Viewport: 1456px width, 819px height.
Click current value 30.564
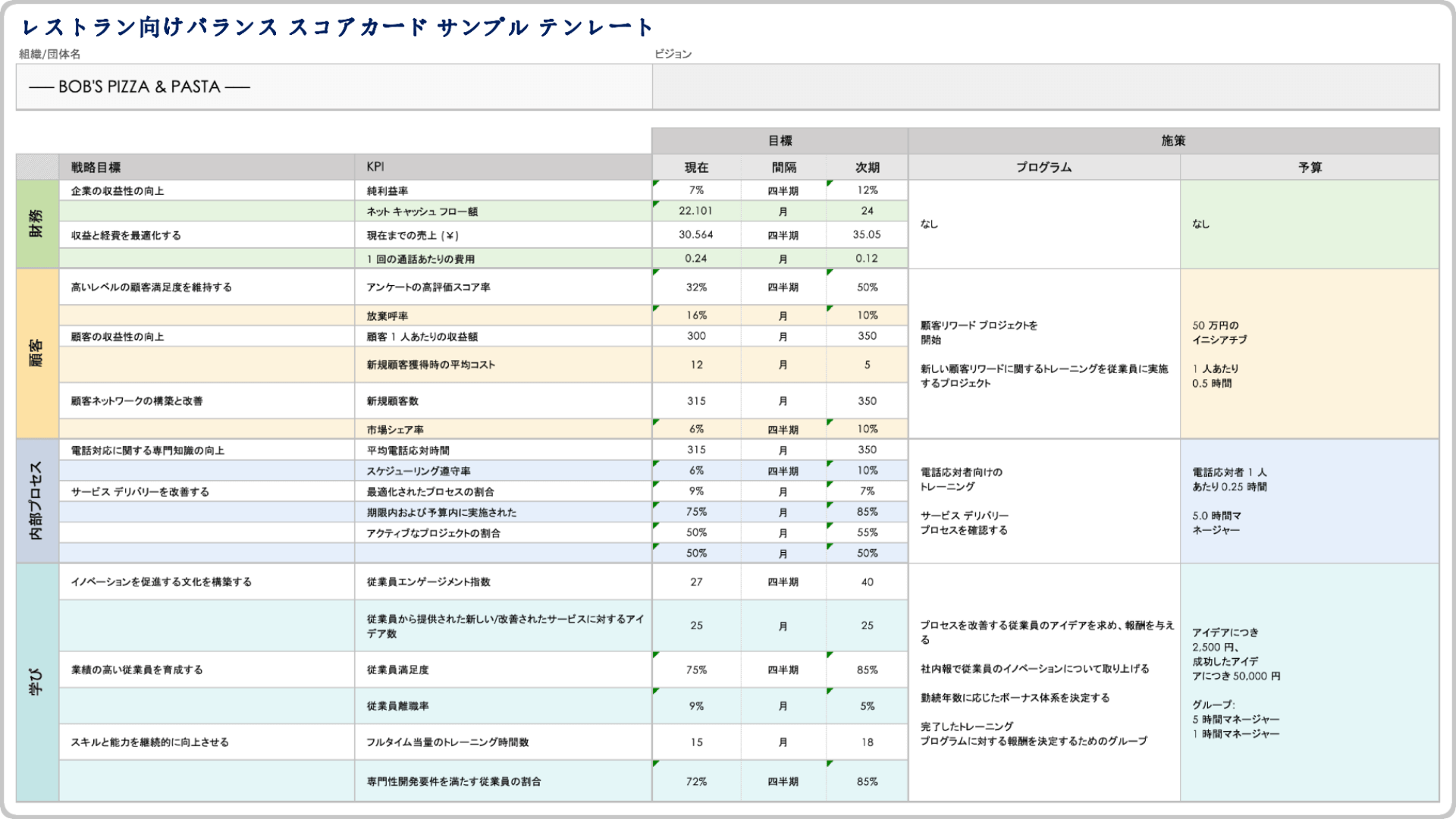[696, 235]
